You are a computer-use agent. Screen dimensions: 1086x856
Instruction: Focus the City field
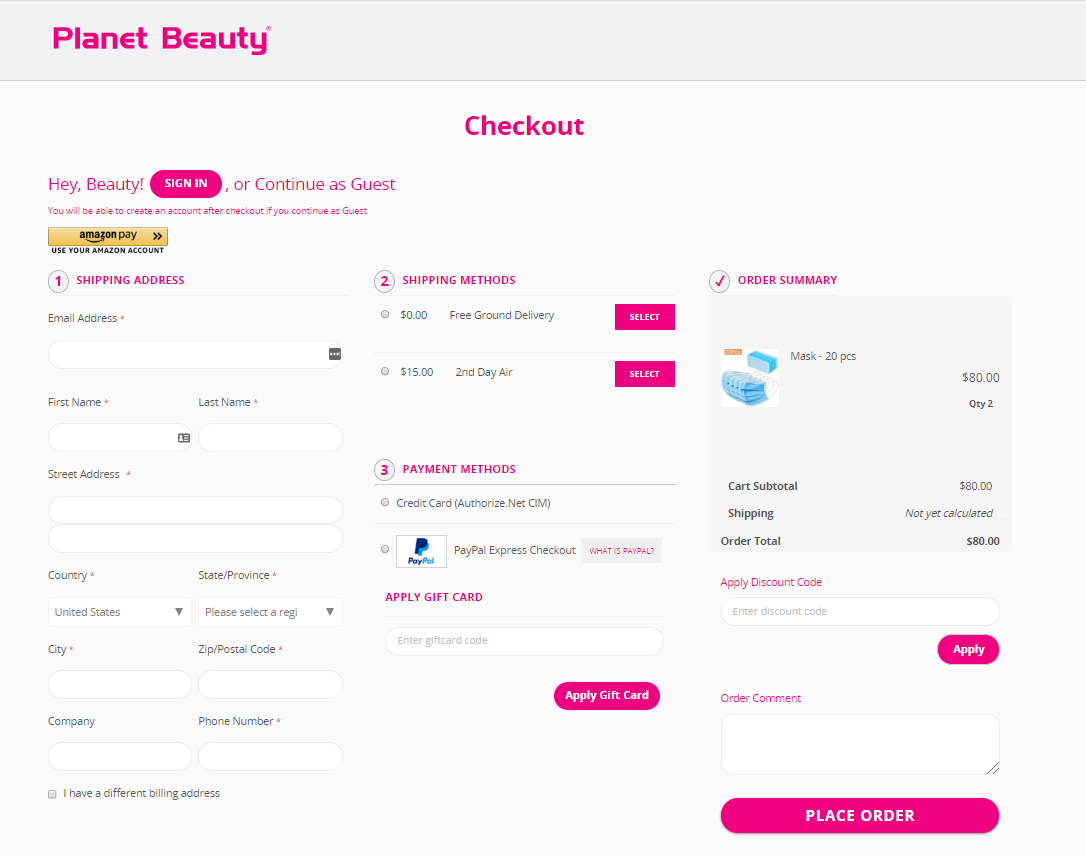119,684
